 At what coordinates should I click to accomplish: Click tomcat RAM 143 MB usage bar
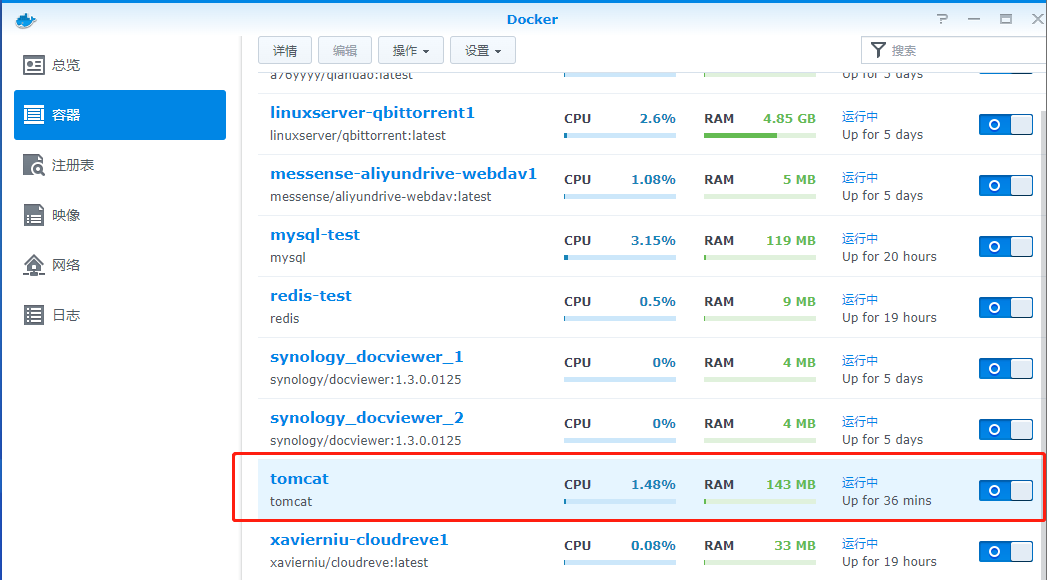click(x=760, y=501)
